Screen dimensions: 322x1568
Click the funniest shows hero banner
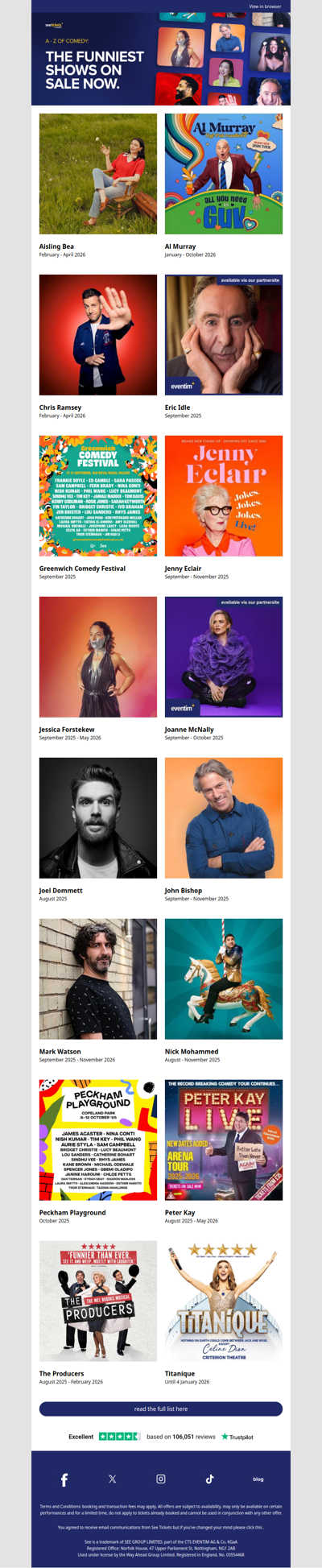click(161, 59)
